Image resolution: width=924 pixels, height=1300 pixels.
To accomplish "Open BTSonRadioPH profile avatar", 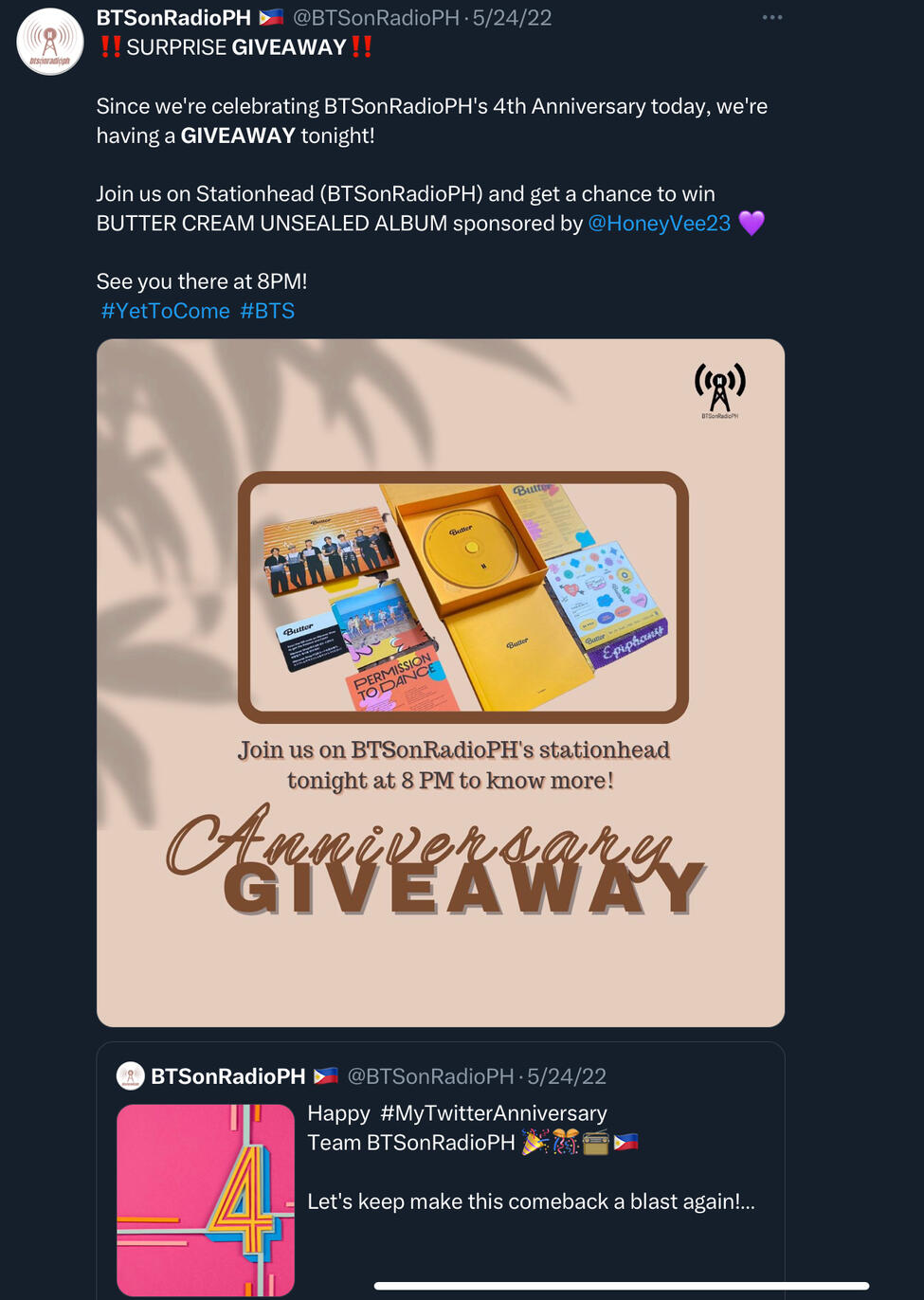I will point(50,41).
